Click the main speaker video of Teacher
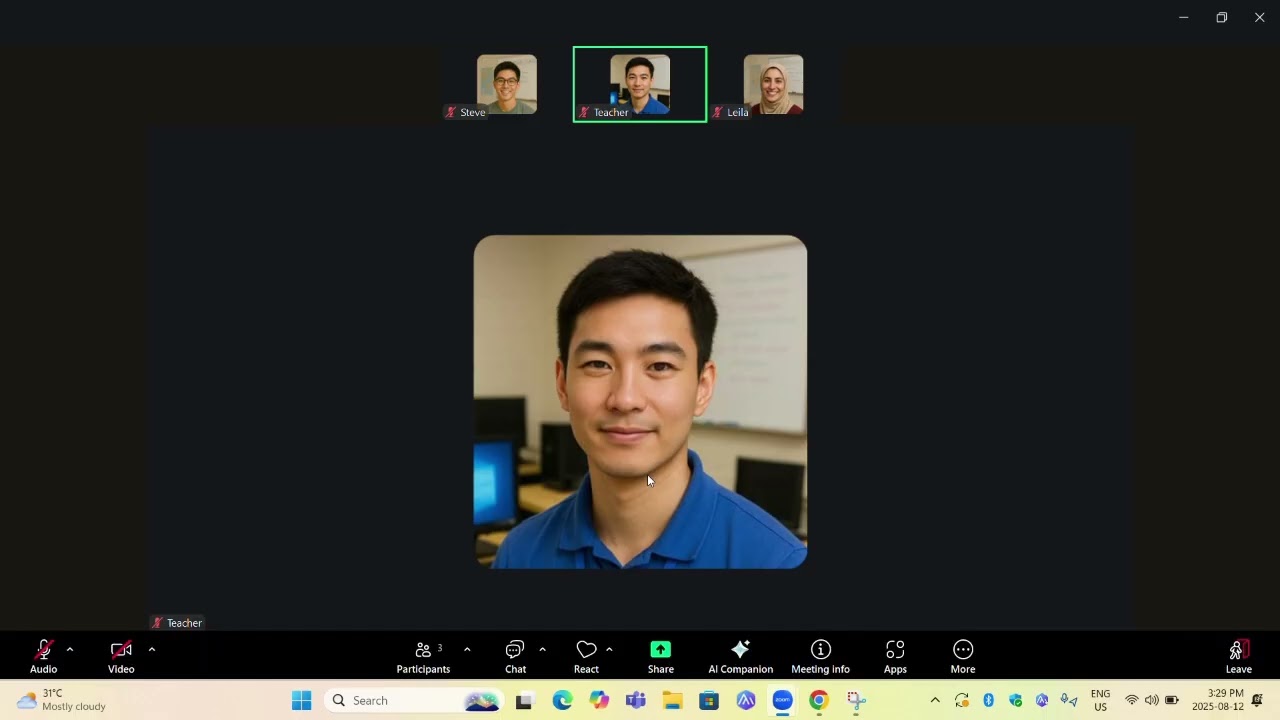Image resolution: width=1280 pixels, height=720 pixels. click(x=640, y=402)
